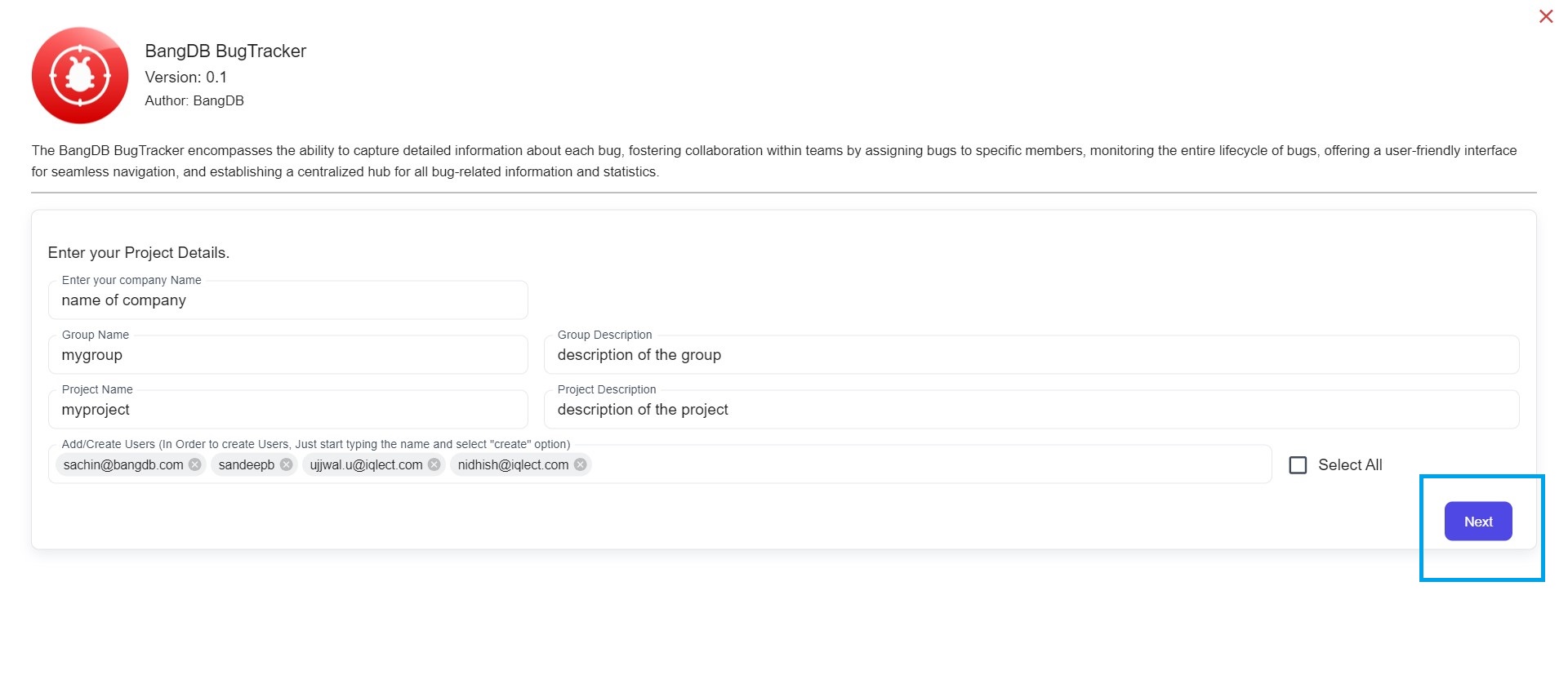Screen dimensions: 1568x684
Task: Edit the Group Name field
Action: tap(288, 355)
